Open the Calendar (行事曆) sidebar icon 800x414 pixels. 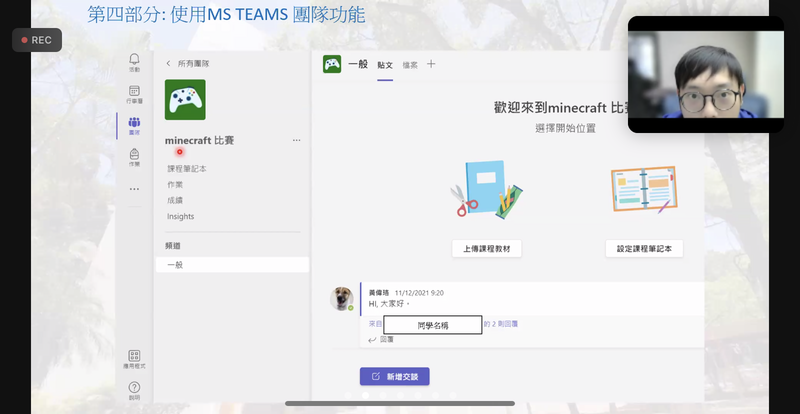point(134,93)
